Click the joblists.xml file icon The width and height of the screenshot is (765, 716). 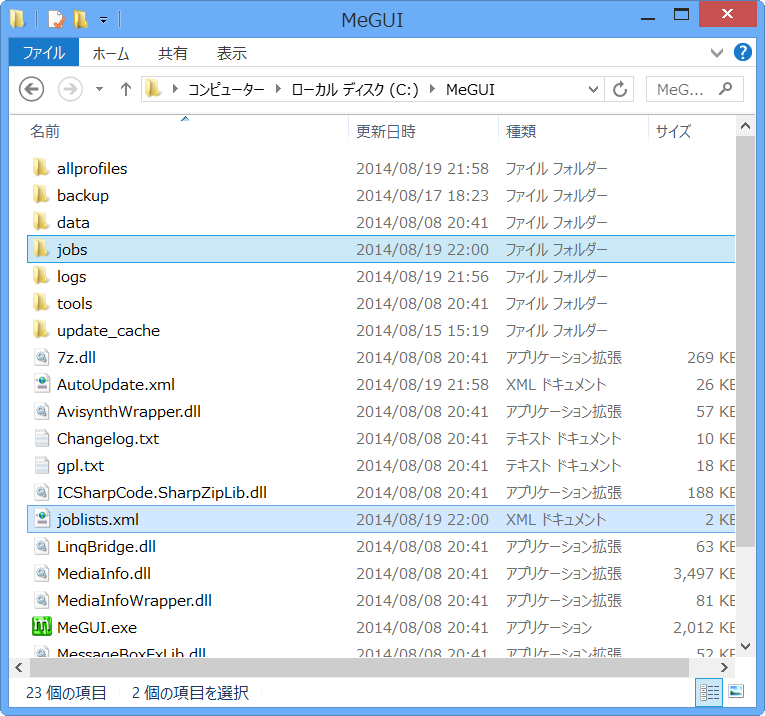click(x=42, y=519)
